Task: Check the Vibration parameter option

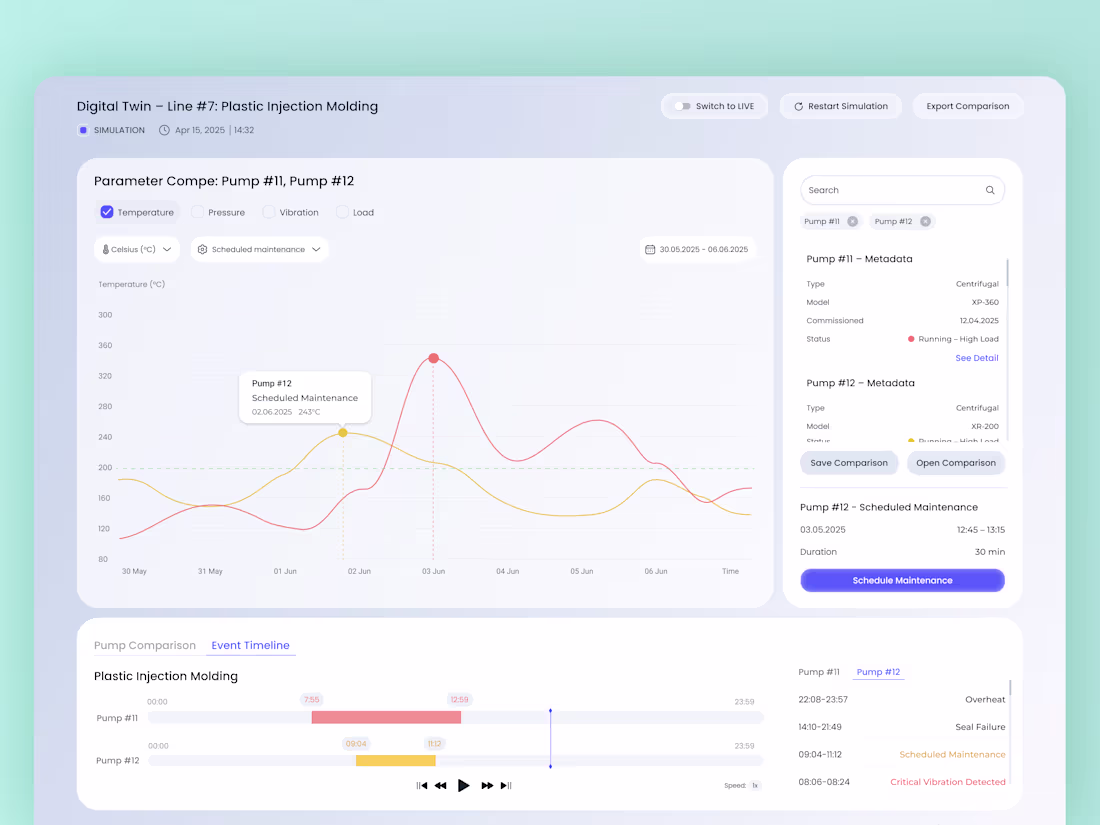Action: tap(268, 212)
